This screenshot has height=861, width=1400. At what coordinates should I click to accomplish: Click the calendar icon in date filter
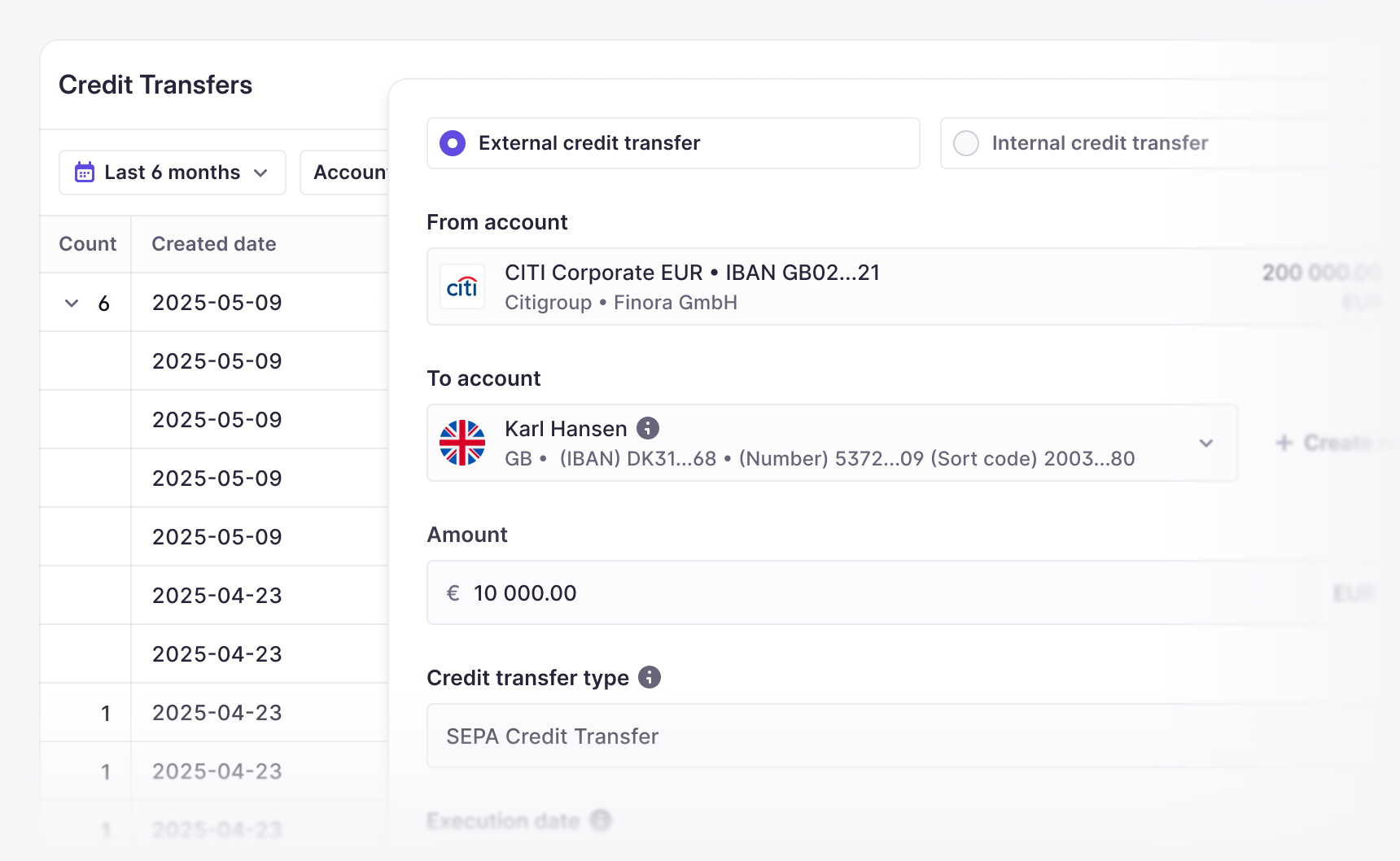click(85, 173)
